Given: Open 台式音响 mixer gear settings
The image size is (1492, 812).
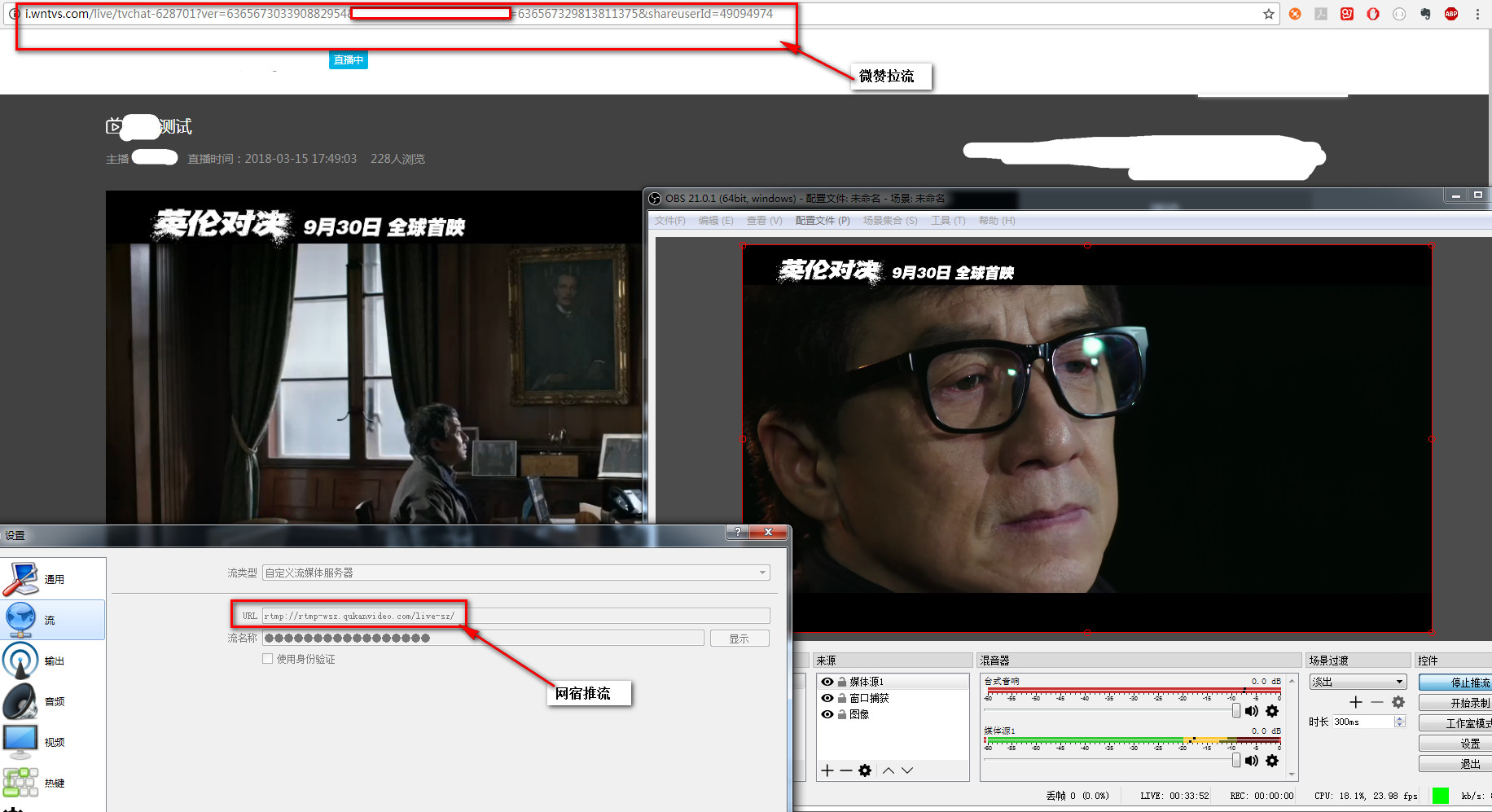Looking at the screenshot, I should pyautogui.click(x=1272, y=711).
